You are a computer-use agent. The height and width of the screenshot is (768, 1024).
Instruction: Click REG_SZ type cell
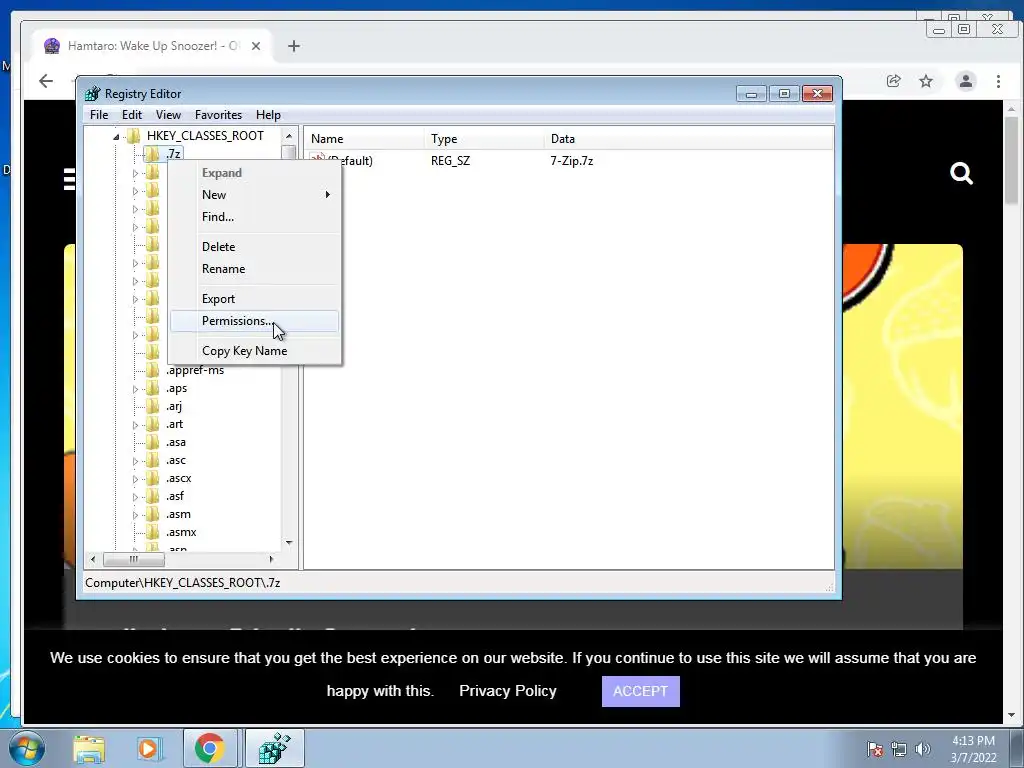(x=451, y=161)
